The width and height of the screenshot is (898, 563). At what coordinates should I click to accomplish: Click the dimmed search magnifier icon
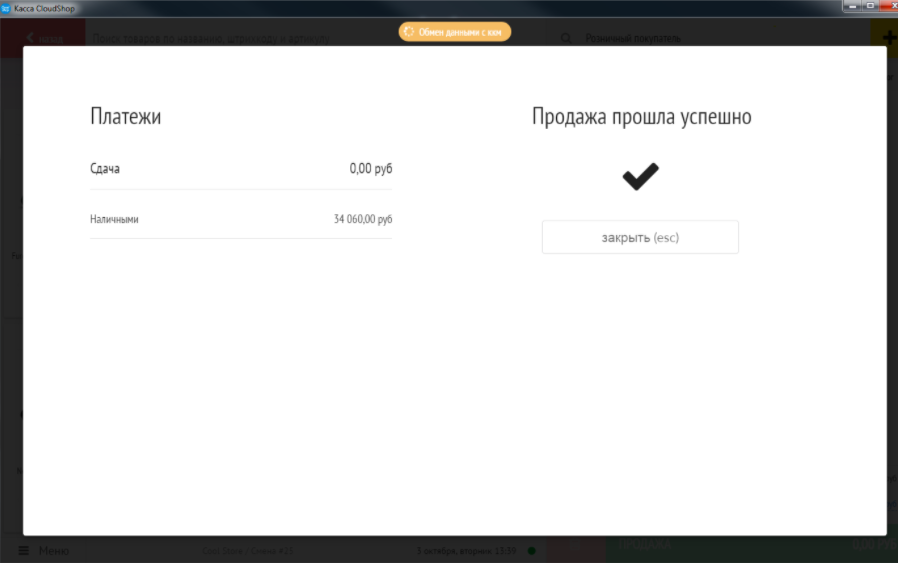coord(566,38)
